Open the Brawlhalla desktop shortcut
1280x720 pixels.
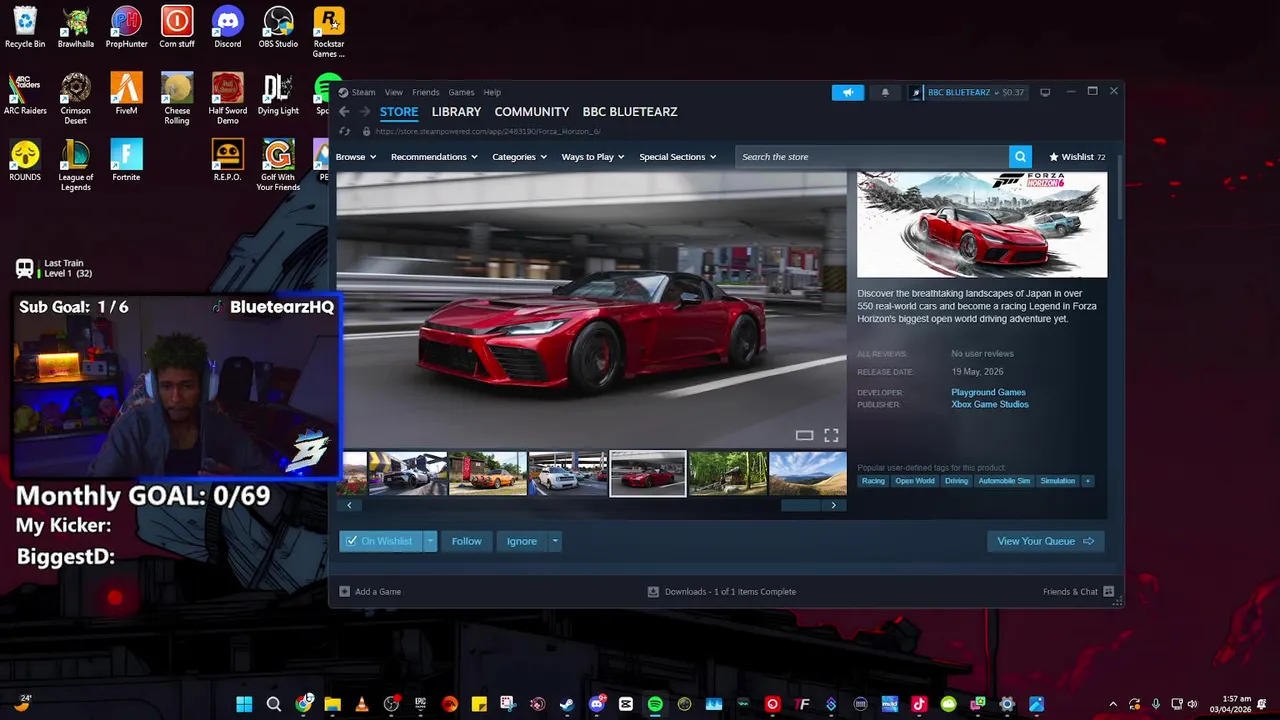pyautogui.click(x=76, y=28)
